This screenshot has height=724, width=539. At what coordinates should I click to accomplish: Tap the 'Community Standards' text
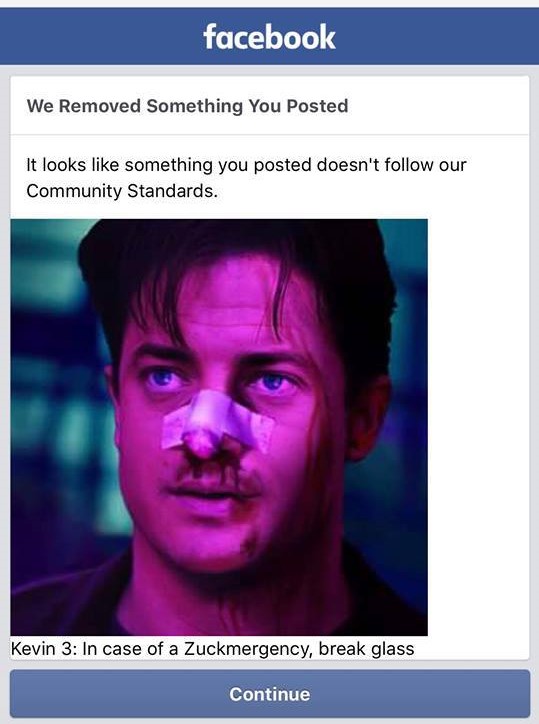tap(121, 191)
